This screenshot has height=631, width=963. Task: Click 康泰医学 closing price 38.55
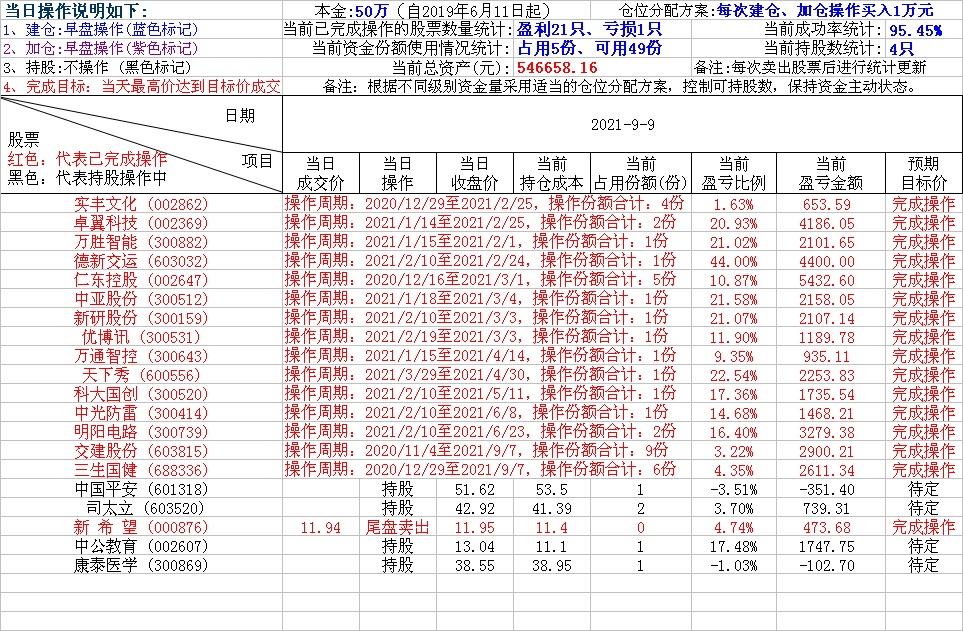[x=475, y=566]
